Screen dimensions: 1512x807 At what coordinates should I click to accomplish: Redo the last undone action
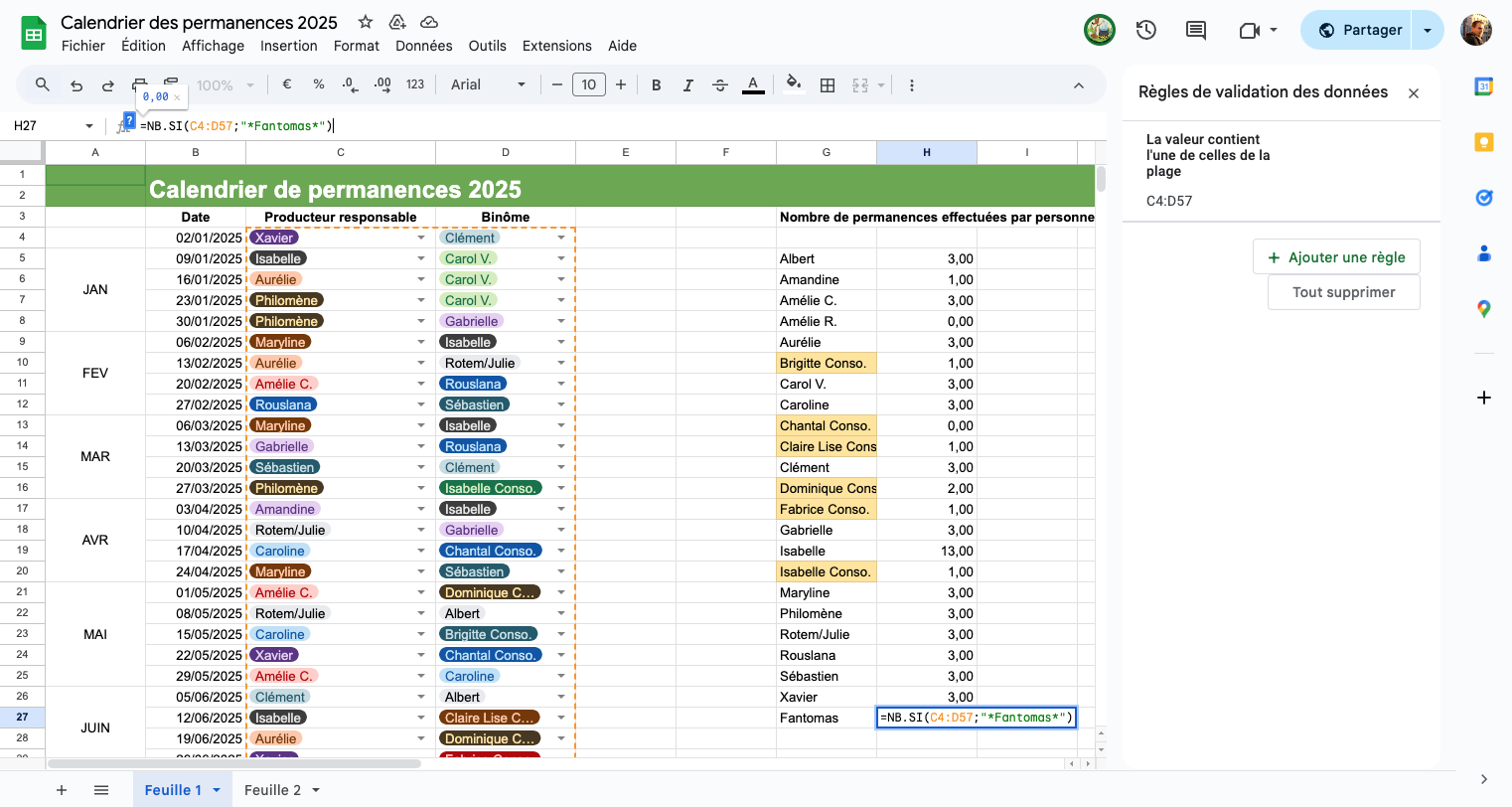point(108,85)
